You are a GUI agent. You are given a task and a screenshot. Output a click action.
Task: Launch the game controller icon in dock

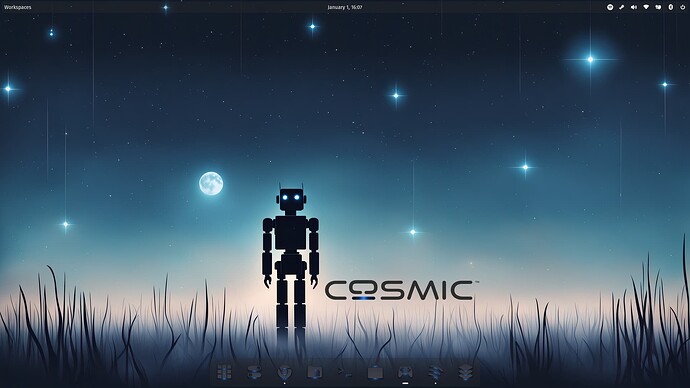405,373
